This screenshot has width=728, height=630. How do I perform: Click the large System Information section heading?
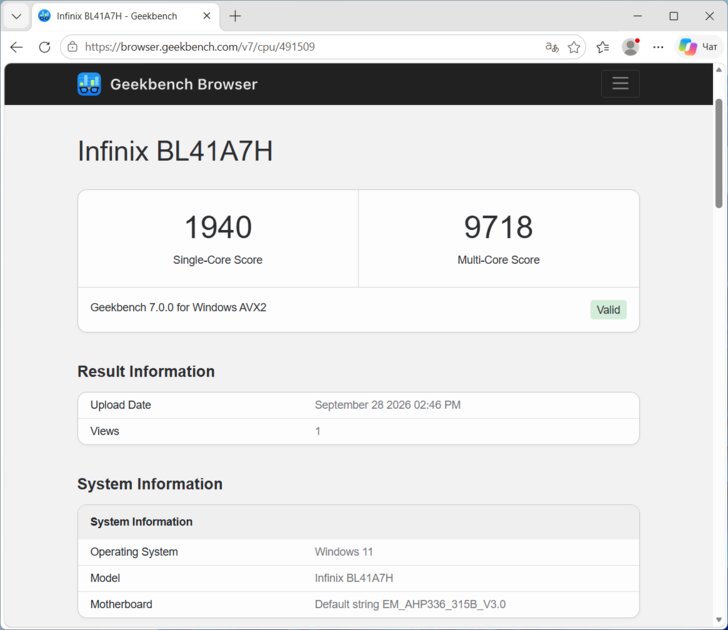coord(150,484)
